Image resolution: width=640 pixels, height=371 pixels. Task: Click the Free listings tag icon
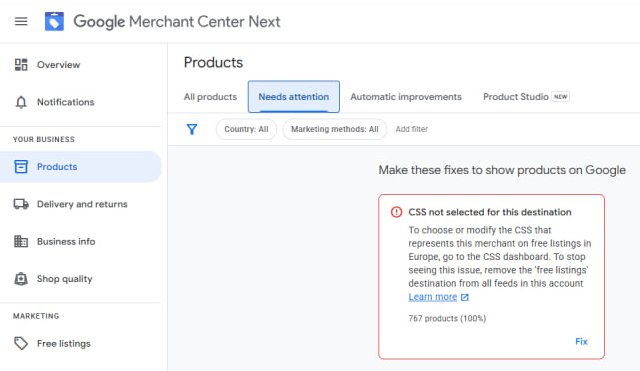pos(21,343)
